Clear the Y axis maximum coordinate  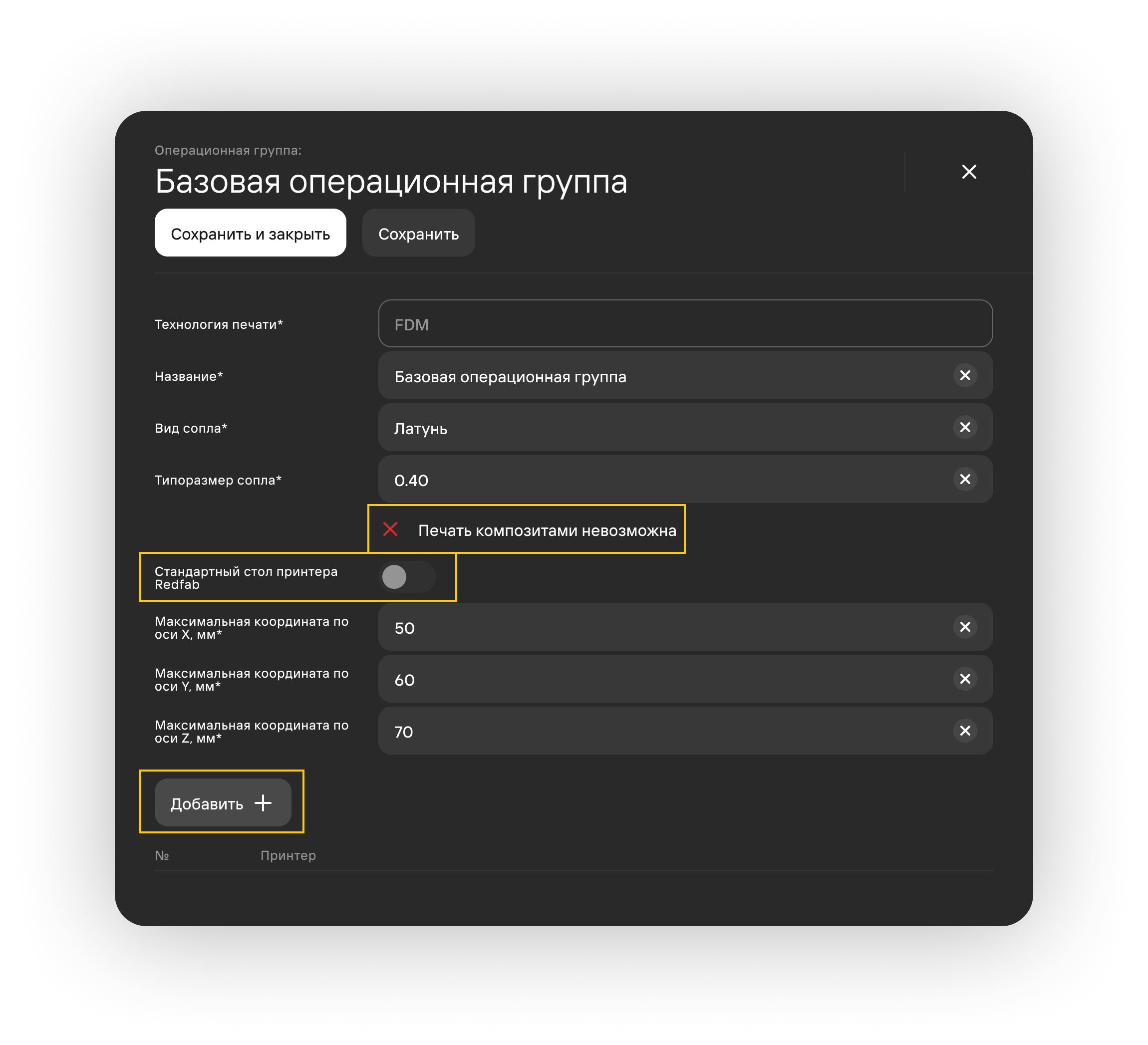coord(965,679)
